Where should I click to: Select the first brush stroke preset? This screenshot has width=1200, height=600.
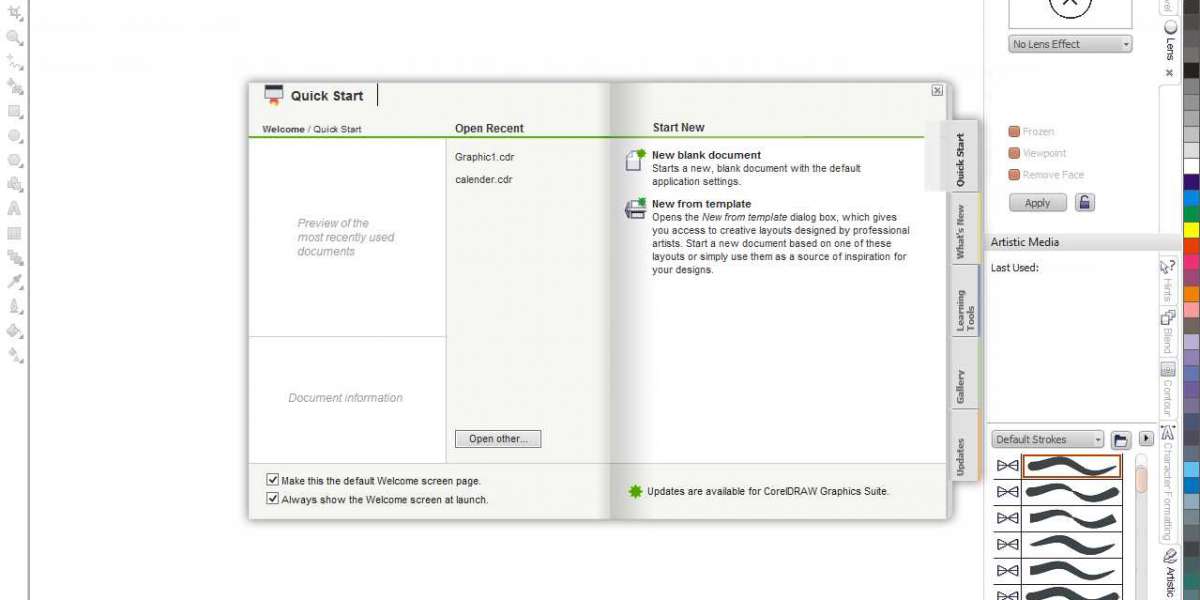click(x=1071, y=466)
